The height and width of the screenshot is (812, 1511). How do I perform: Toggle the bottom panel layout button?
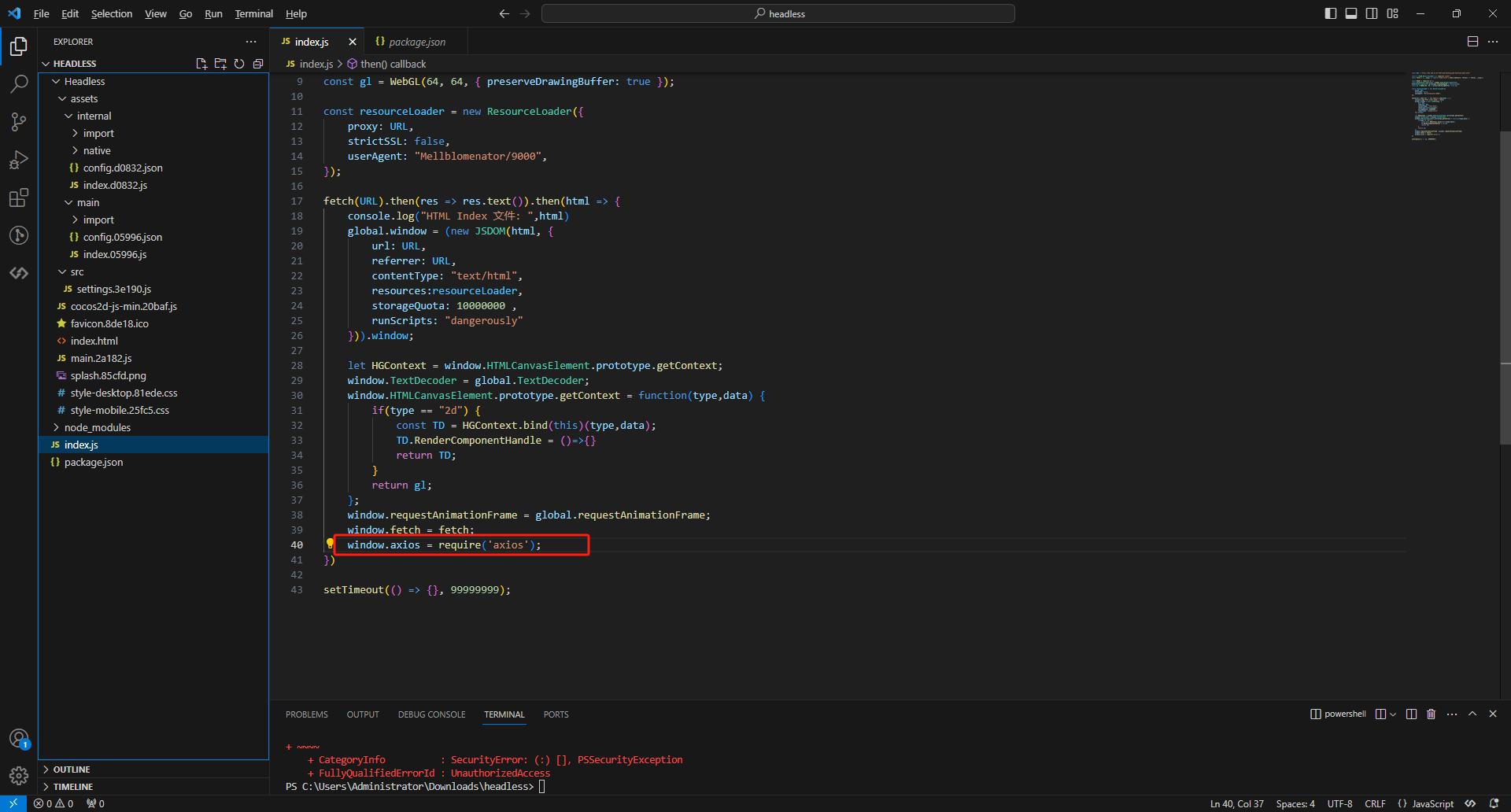click(x=1351, y=13)
